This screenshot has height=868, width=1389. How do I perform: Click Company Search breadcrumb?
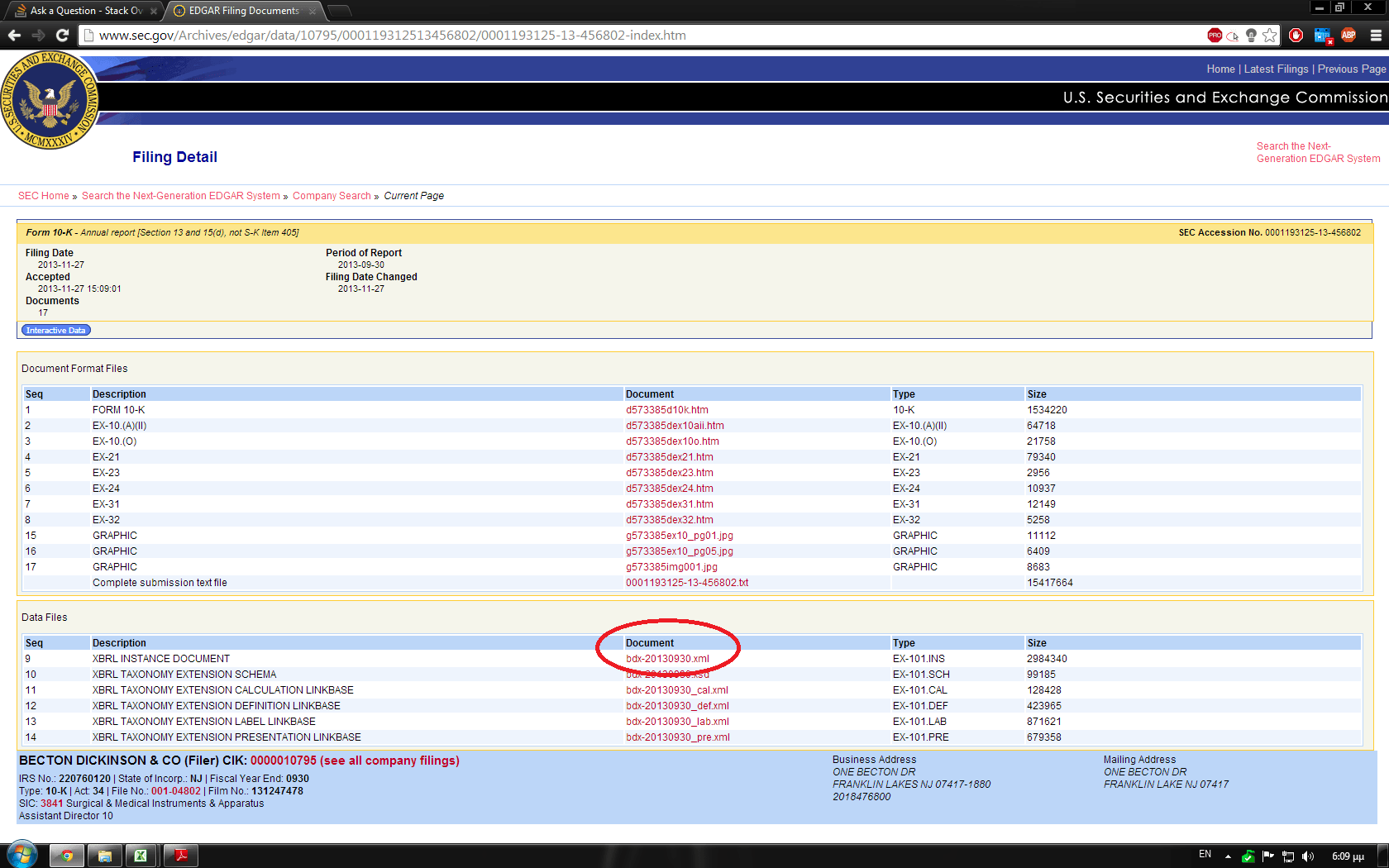(332, 196)
